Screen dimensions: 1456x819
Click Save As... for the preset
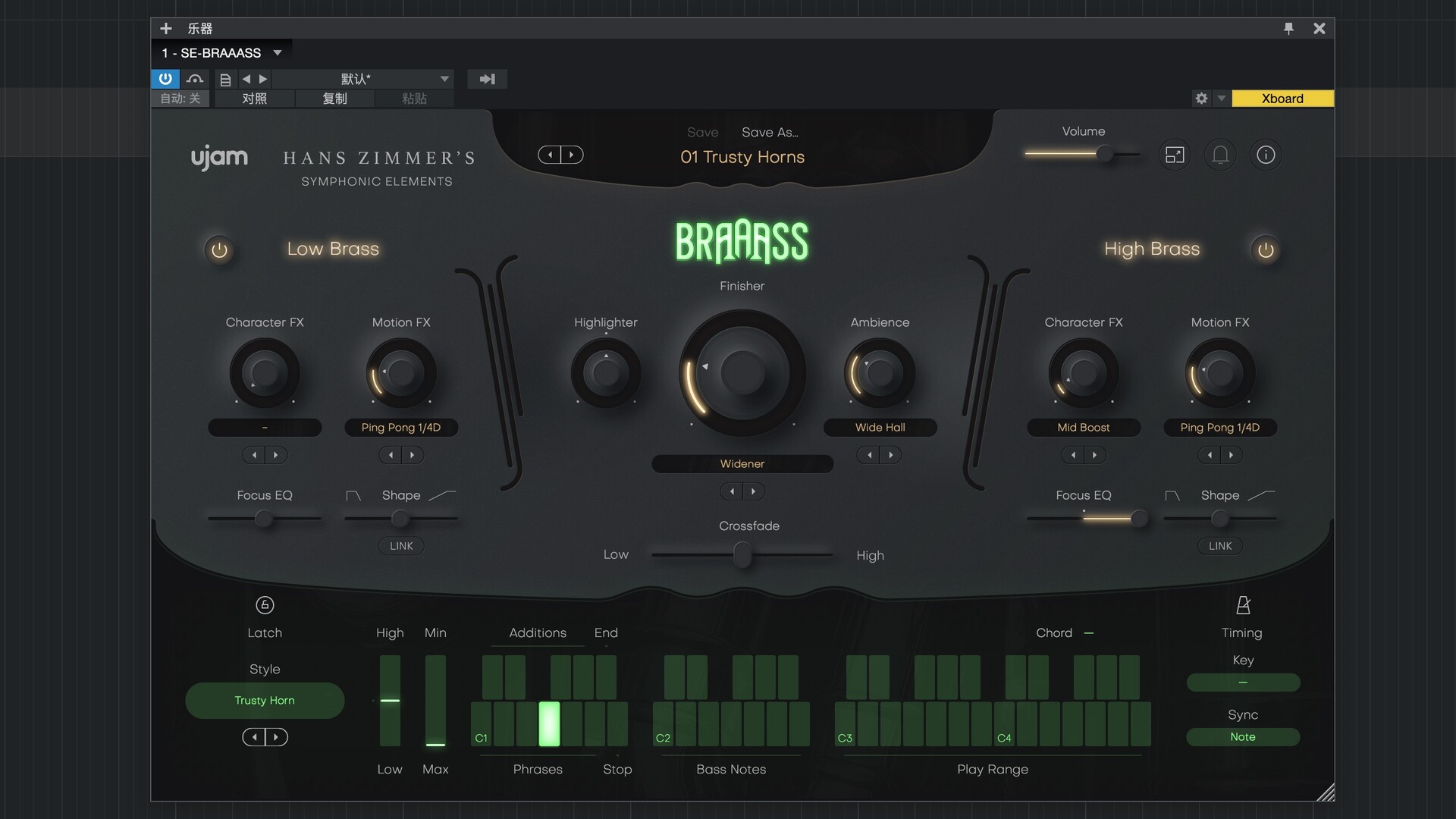click(770, 132)
